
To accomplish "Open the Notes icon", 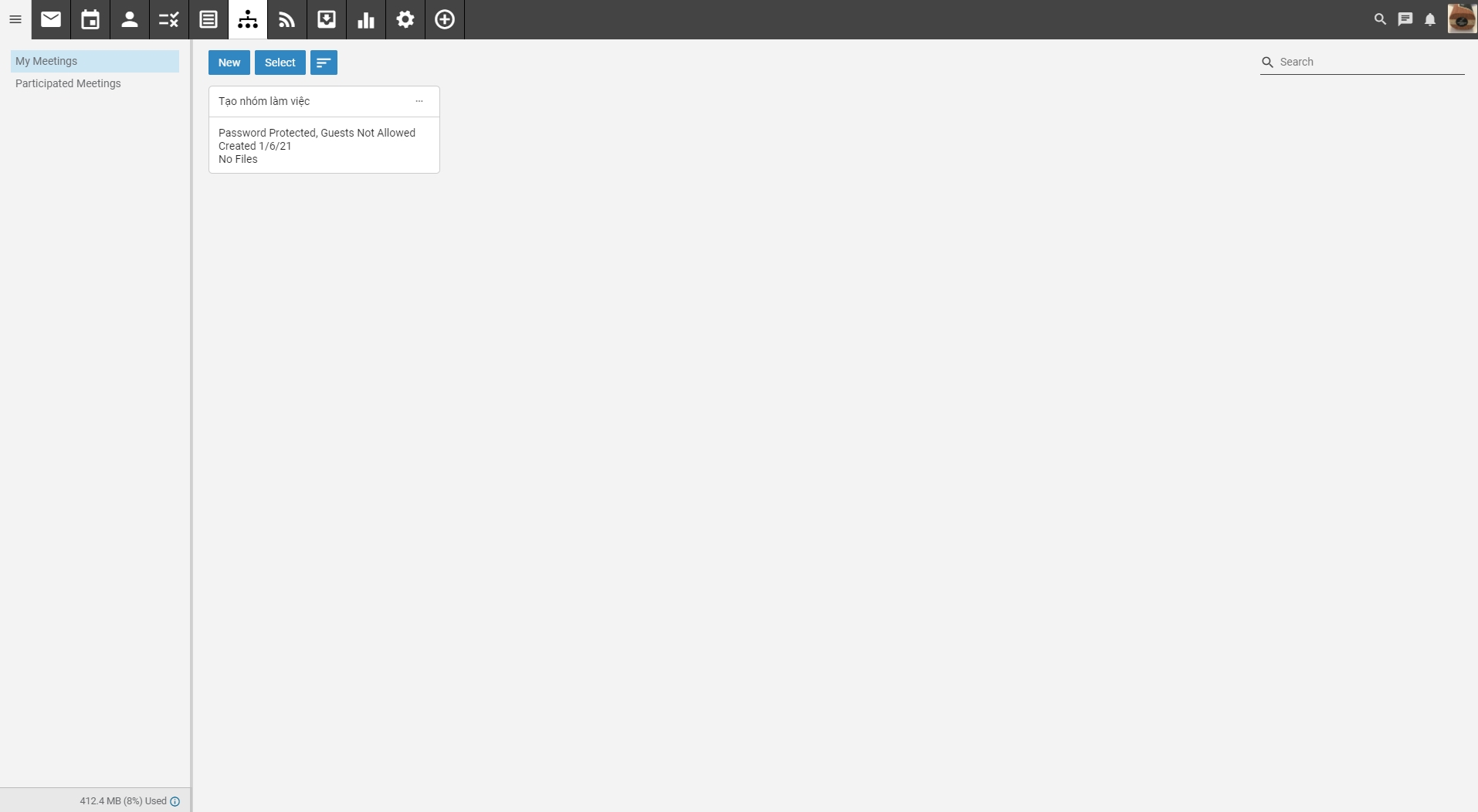I will point(208,19).
